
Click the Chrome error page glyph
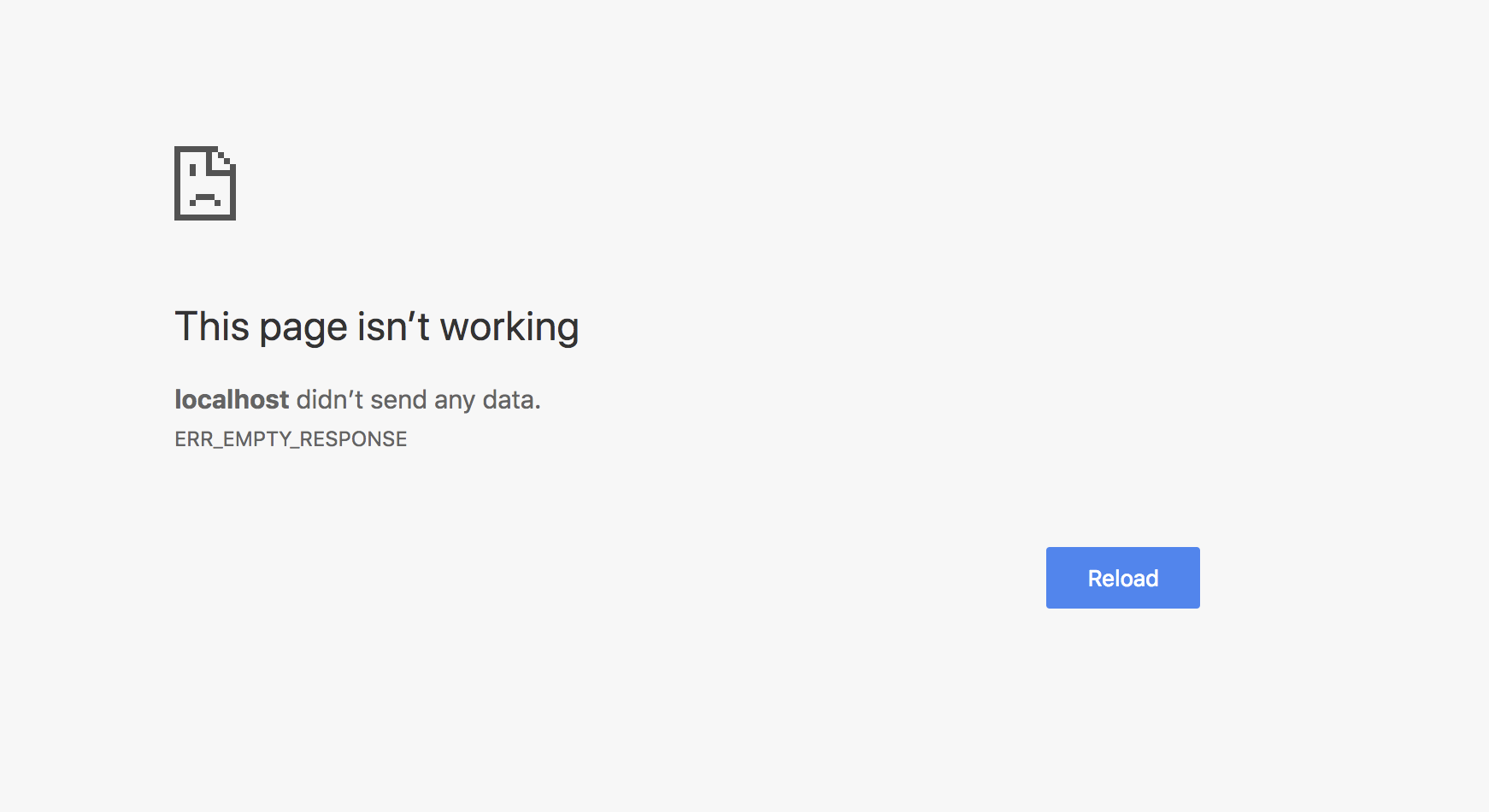tap(203, 184)
